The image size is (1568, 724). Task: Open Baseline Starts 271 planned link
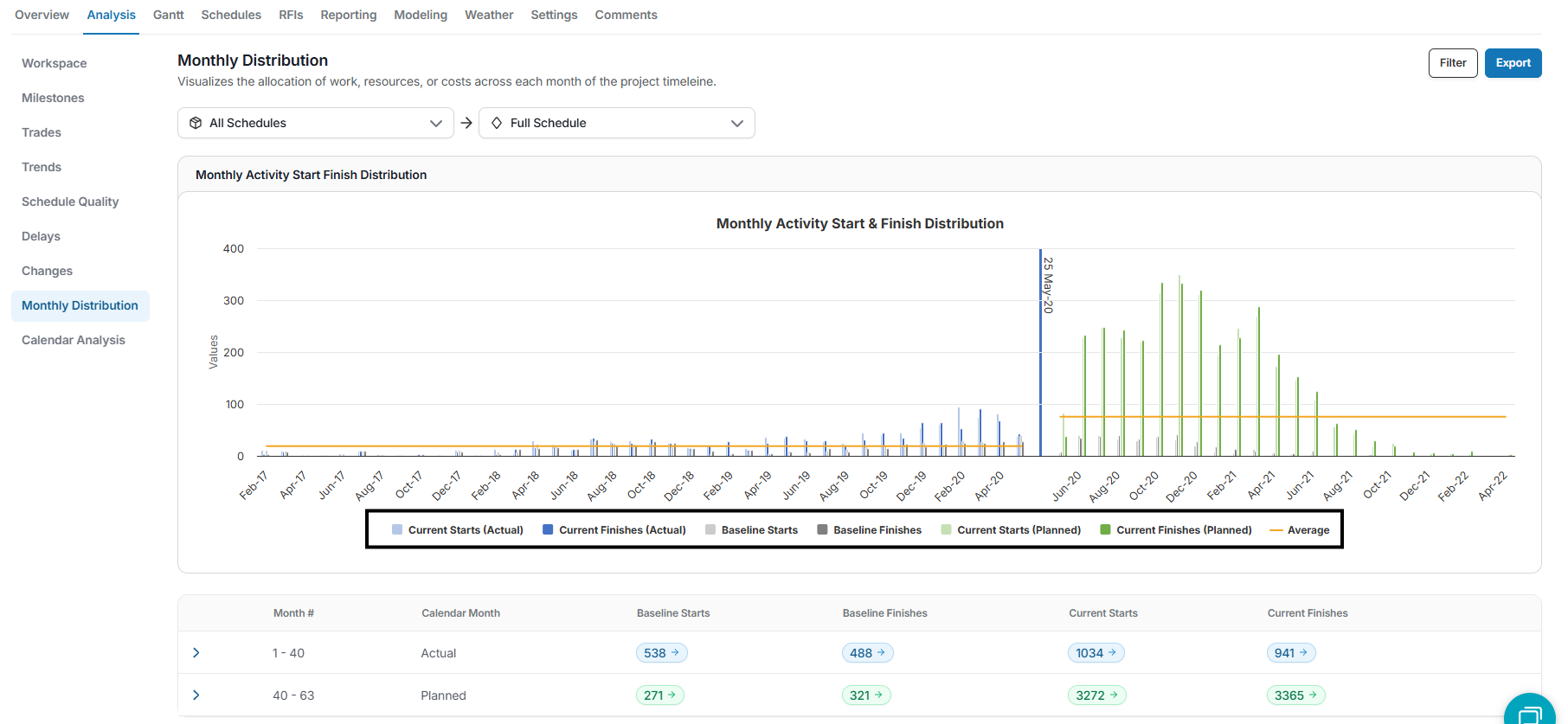pyautogui.click(x=660, y=695)
